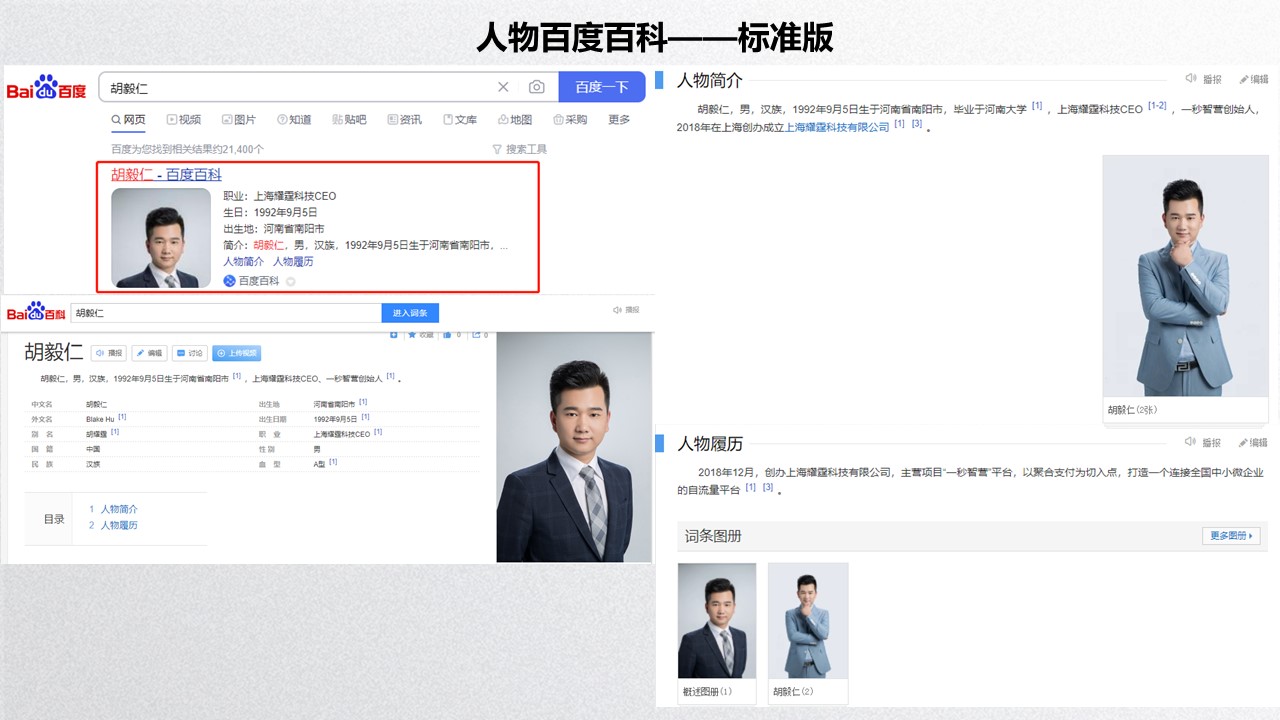The width and height of the screenshot is (1280, 720).
Task: Click the search result portrait thumbnail
Action: click(x=161, y=238)
